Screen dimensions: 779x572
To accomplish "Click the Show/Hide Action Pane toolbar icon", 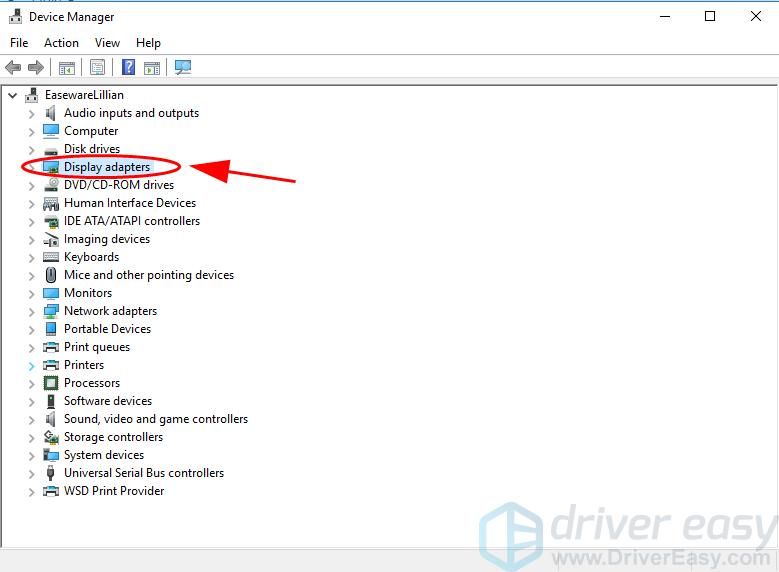I will pos(152,67).
